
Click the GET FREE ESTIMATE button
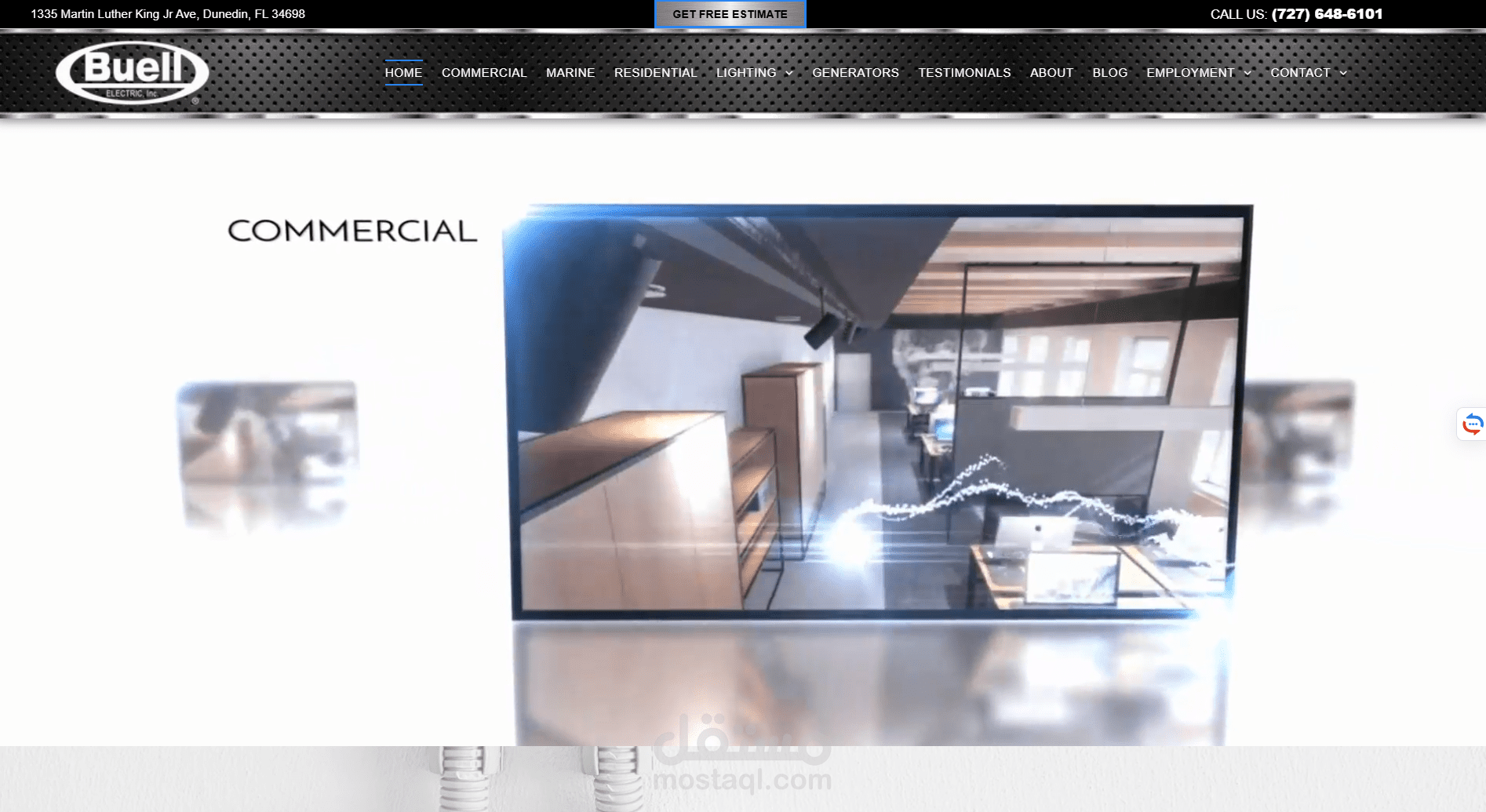click(x=730, y=14)
